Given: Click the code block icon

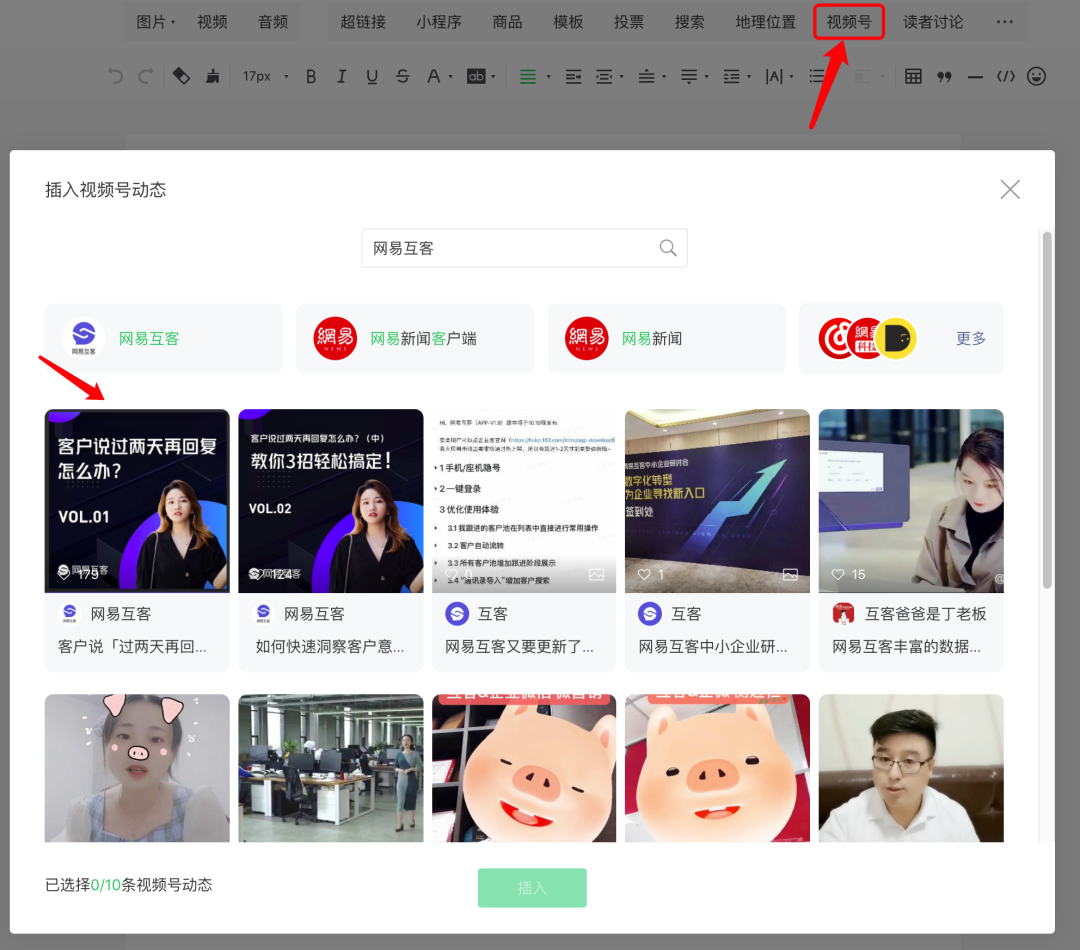Looking at the screenshot, I should click(x=1006, y=76).
